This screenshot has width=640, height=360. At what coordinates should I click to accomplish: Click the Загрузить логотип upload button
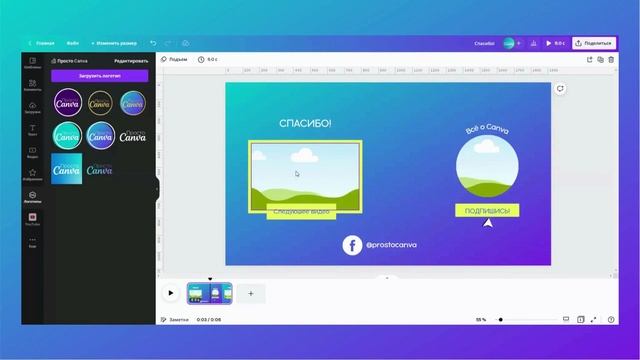100,76
